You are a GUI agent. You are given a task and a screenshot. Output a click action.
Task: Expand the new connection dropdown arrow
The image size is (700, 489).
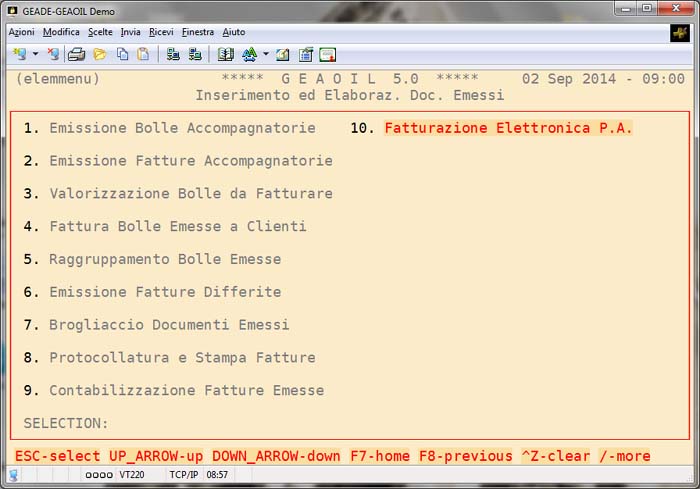coord(35,54)
